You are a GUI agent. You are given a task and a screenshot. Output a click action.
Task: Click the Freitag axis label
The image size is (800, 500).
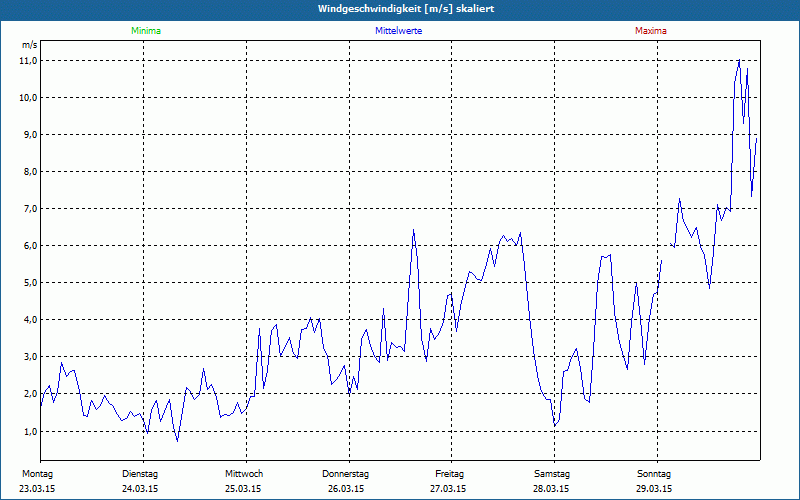click(x=449, y=474)
